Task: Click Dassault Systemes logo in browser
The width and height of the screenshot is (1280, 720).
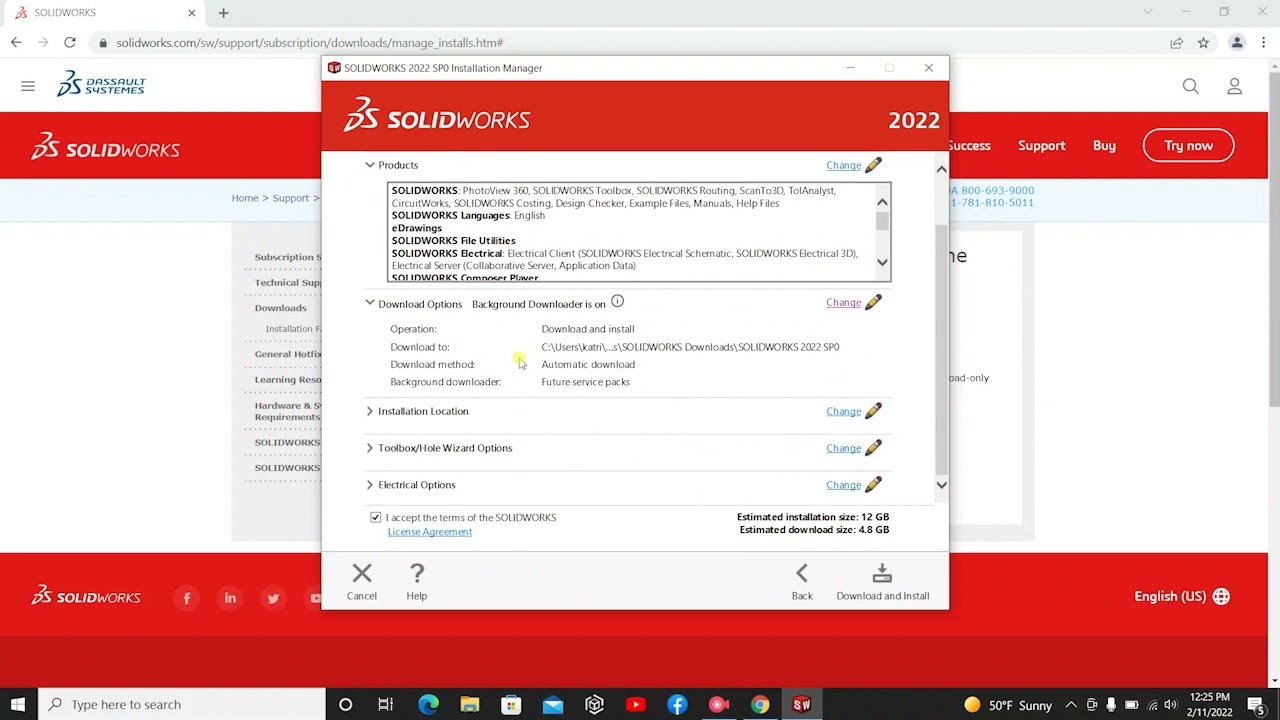Action: tap(101, 84)
